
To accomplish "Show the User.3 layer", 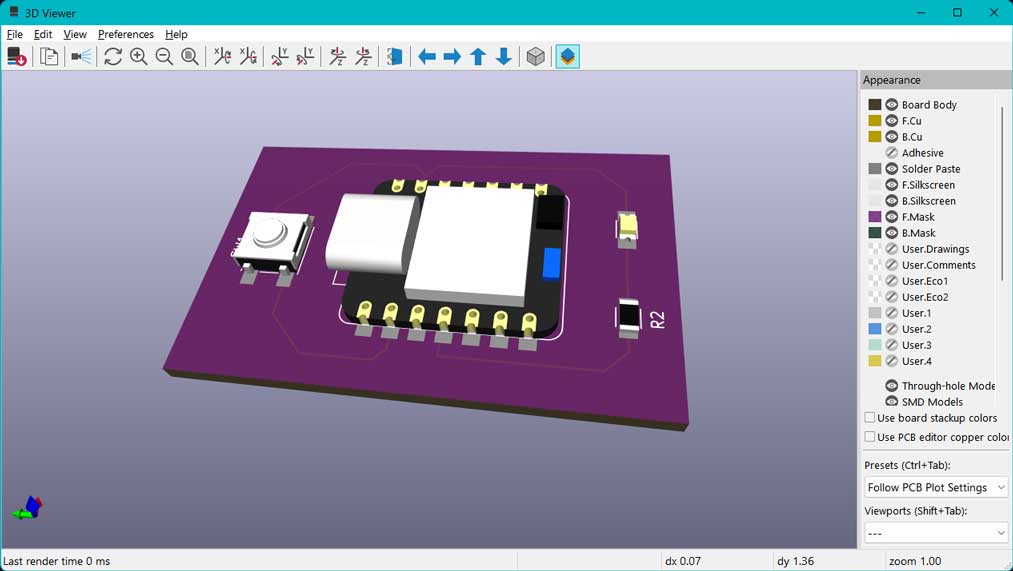I will (892, 345).
